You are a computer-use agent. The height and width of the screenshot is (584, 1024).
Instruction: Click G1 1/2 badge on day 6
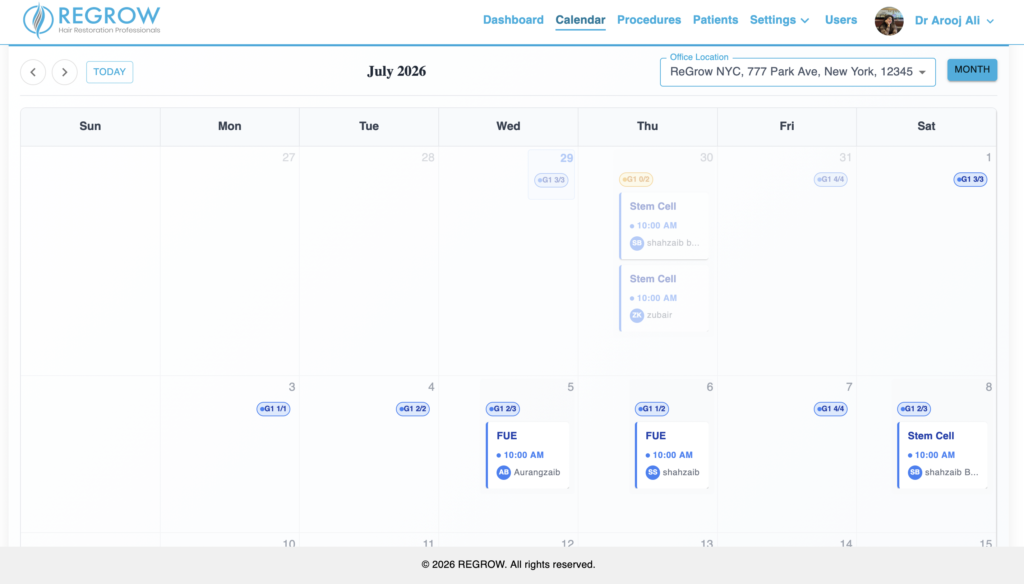click(x=652, y=409)
